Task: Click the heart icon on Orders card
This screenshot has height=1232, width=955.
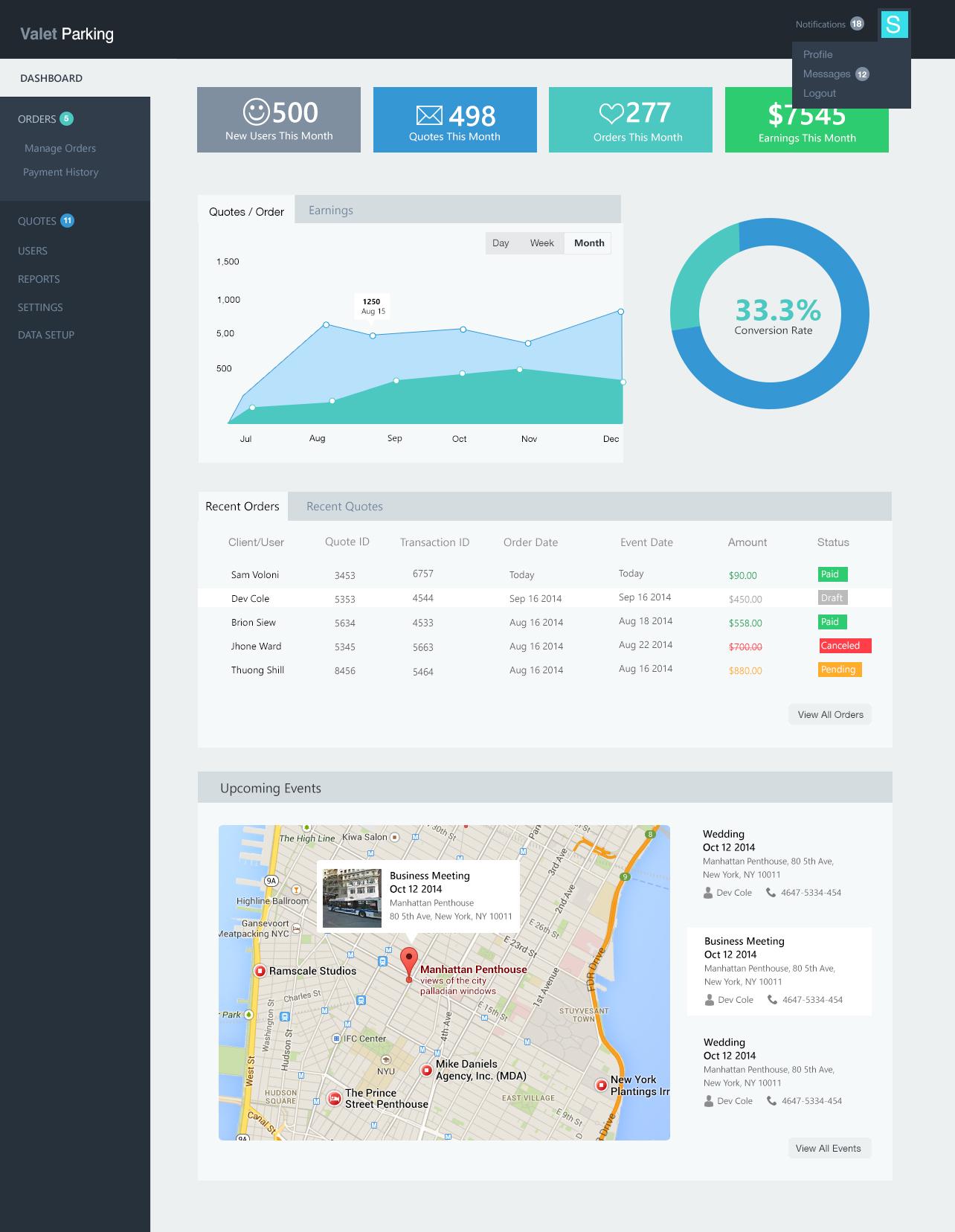Action: (611, 113)
